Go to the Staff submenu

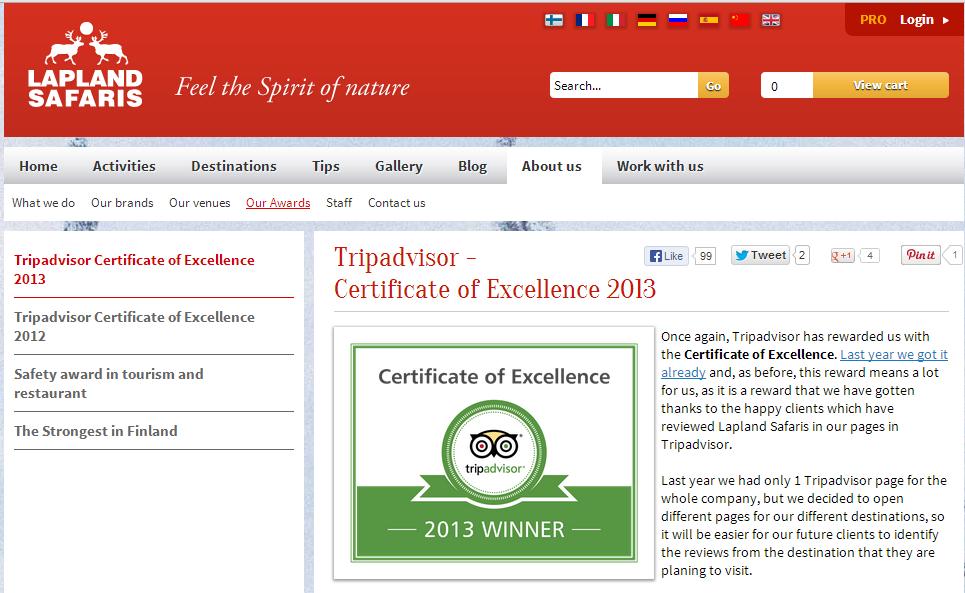pos(339,202)
